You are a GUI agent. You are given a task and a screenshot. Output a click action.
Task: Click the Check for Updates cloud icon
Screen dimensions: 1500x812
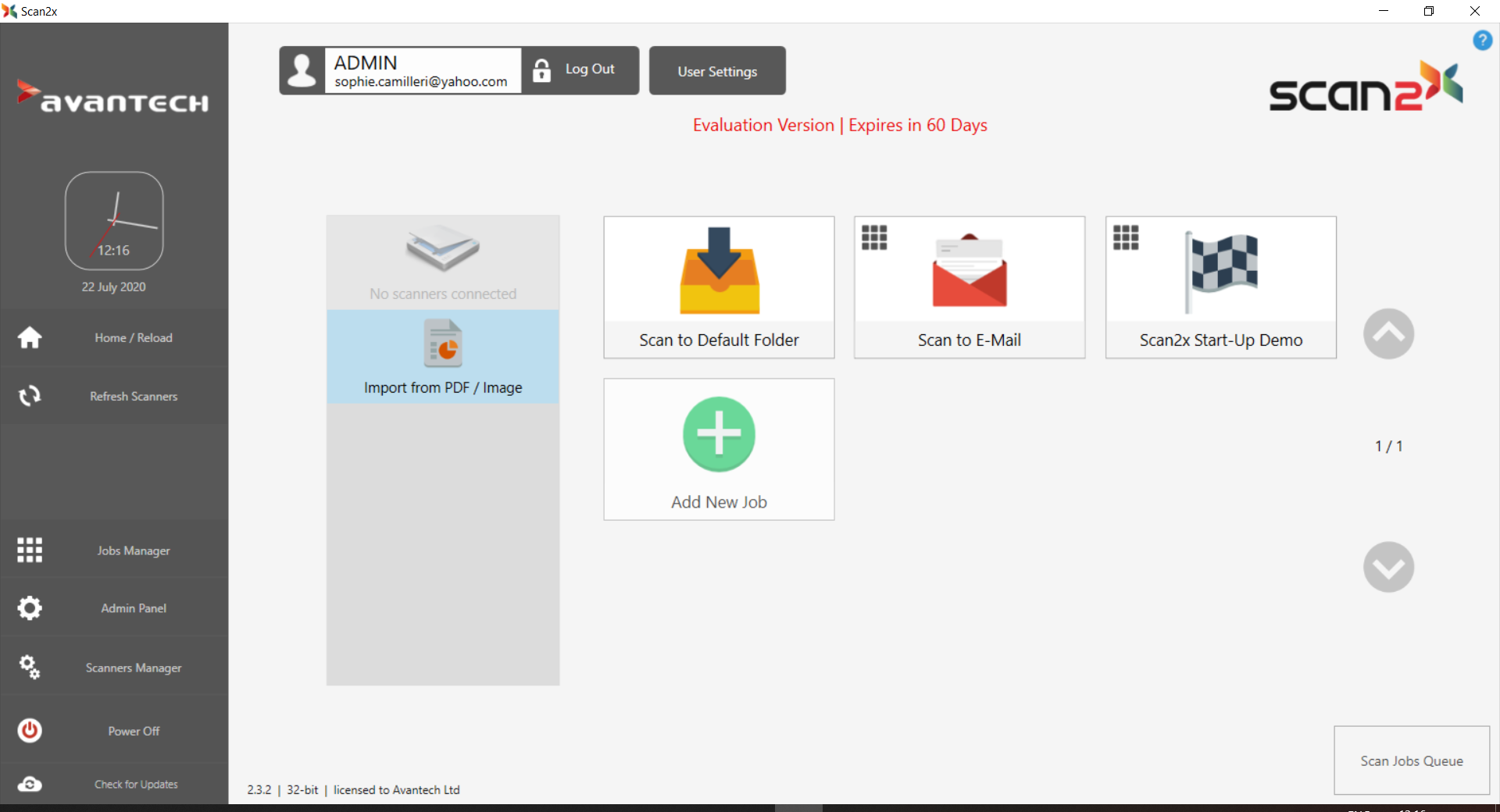(30, 784)
